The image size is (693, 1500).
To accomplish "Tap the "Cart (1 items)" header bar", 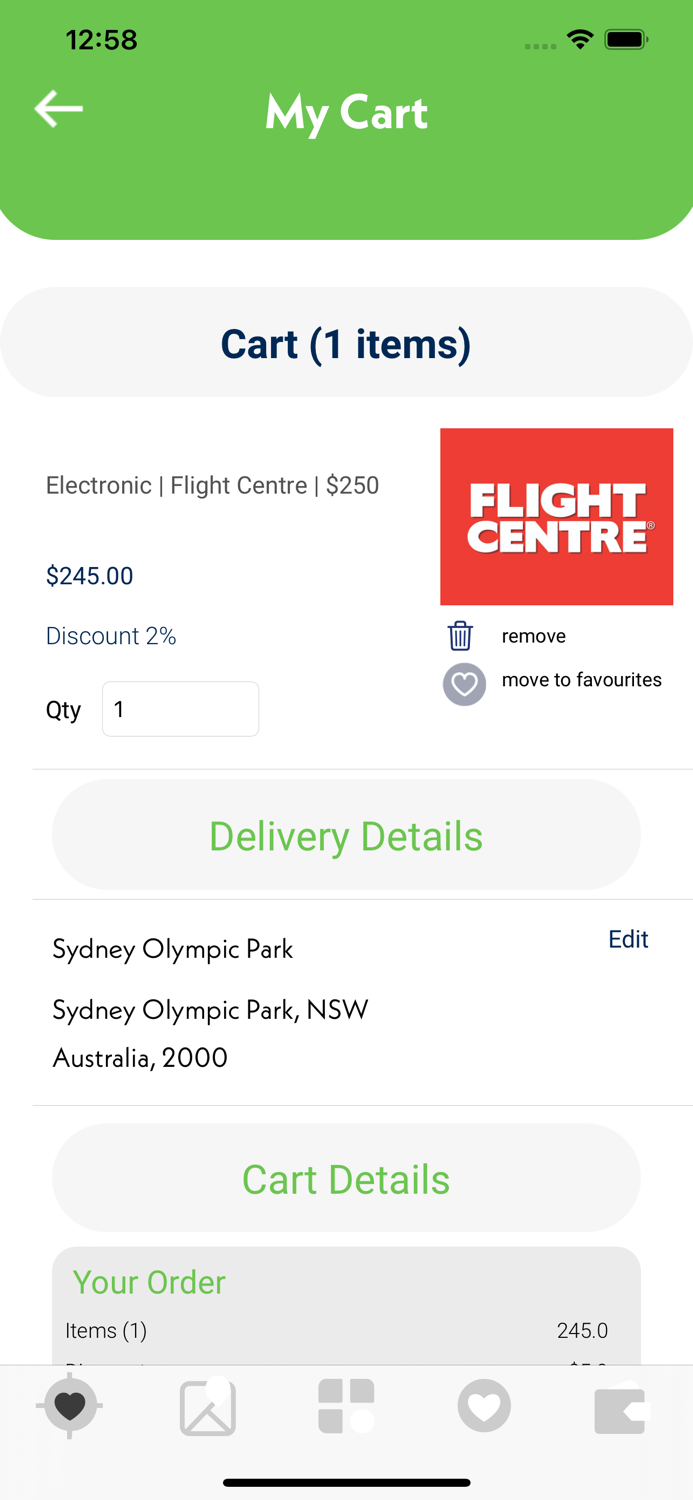I will (346, 343).
